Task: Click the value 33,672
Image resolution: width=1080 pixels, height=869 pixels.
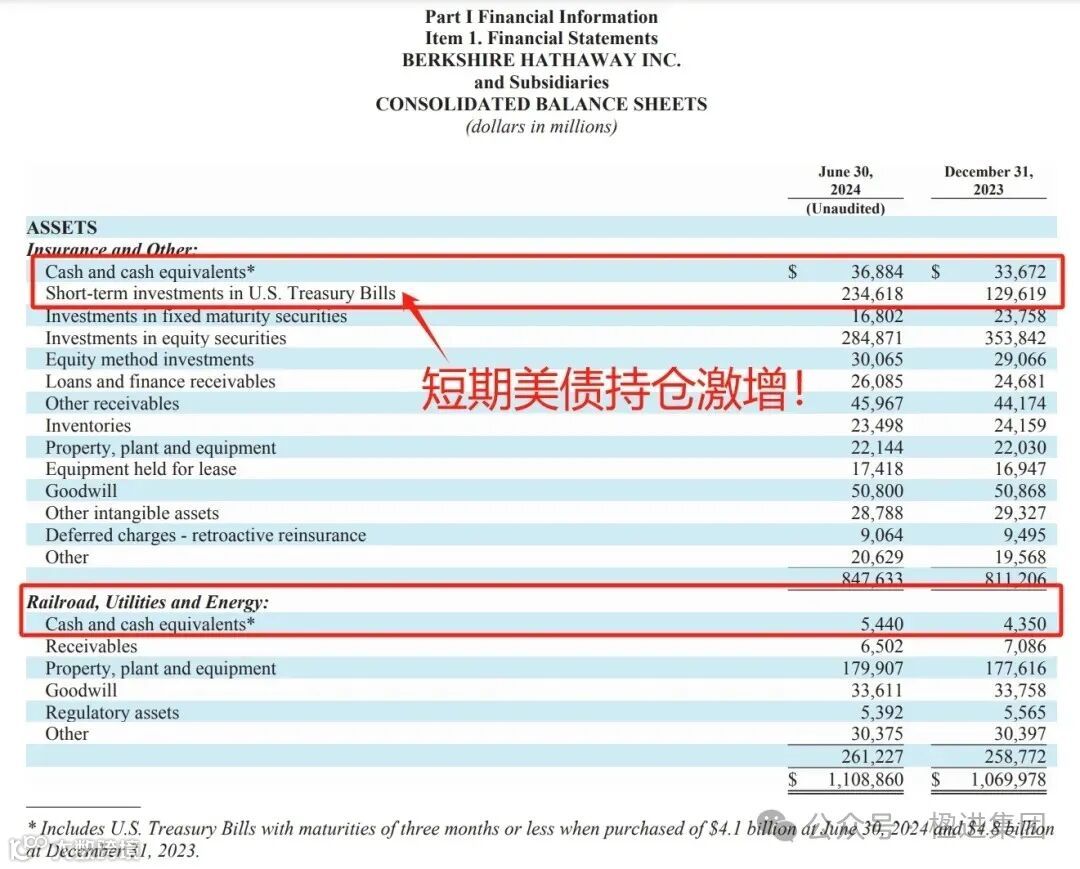Action: click(1020, 272)
